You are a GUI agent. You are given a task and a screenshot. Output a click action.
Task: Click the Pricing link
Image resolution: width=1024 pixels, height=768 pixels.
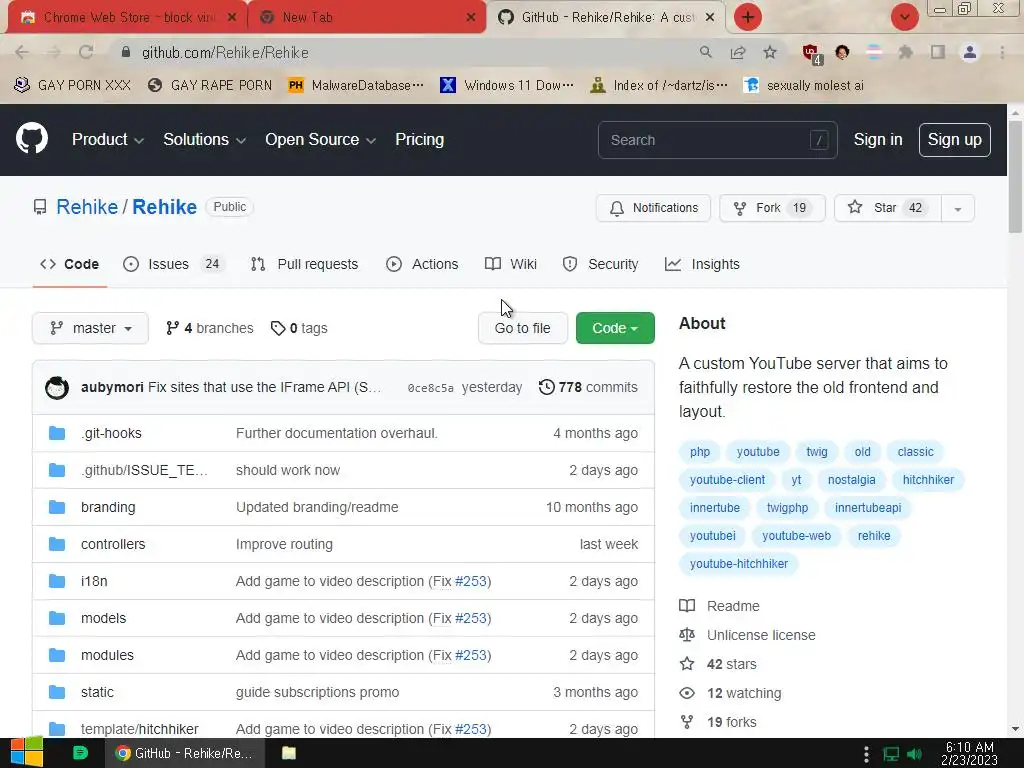(x=419, y=140)
